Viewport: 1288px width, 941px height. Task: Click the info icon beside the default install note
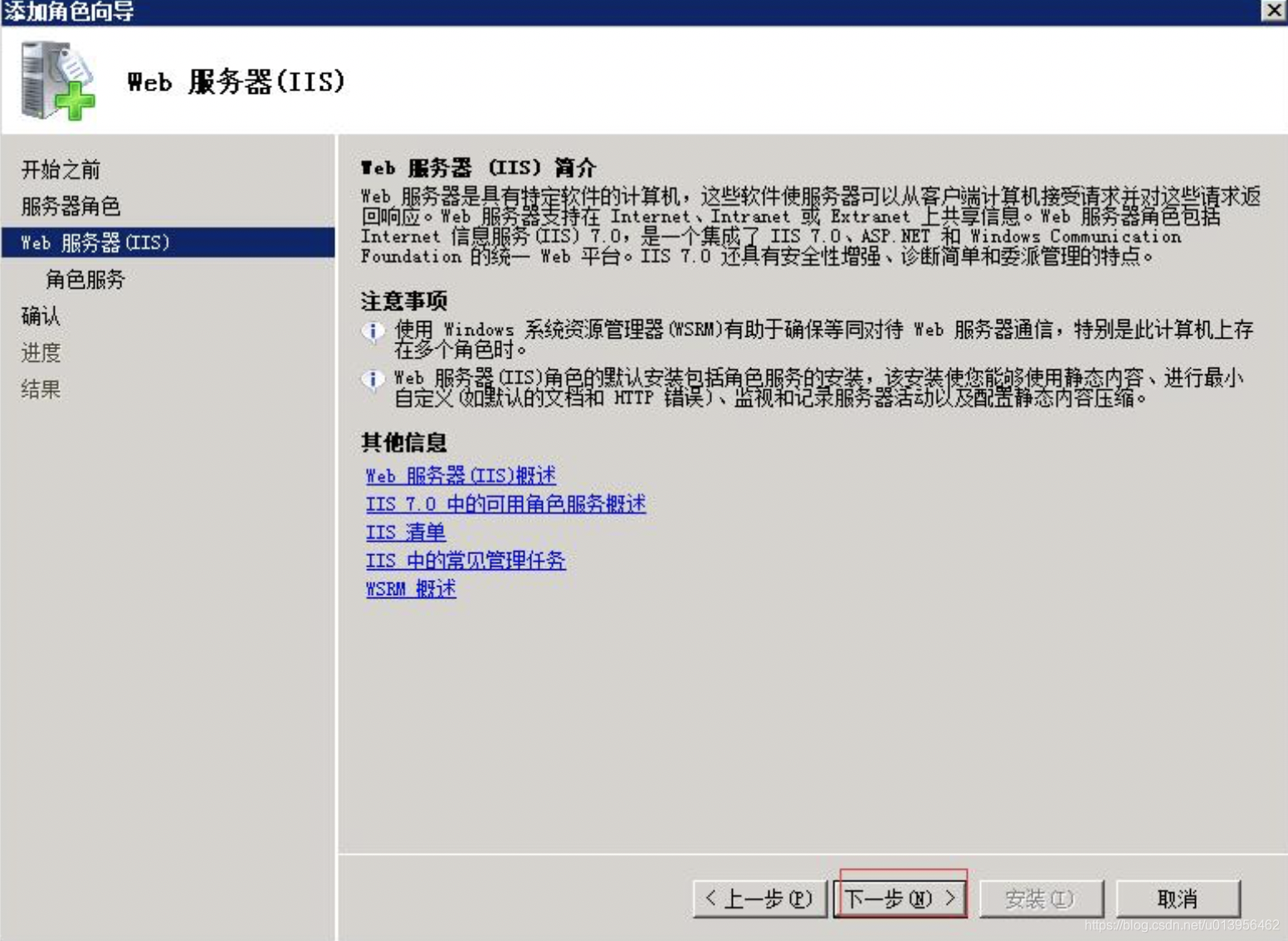pos(373,380)
